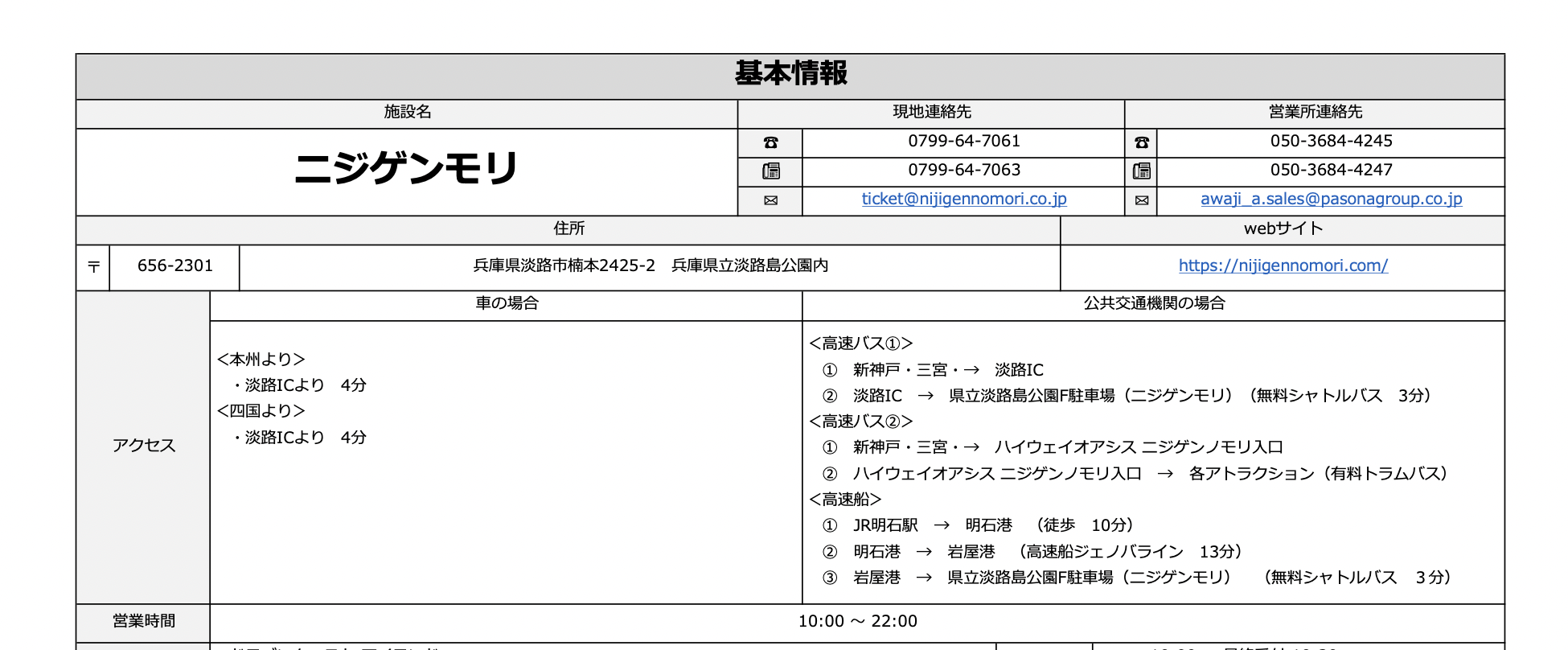Click the on-site email envelope icon

[x=770, y=200]
